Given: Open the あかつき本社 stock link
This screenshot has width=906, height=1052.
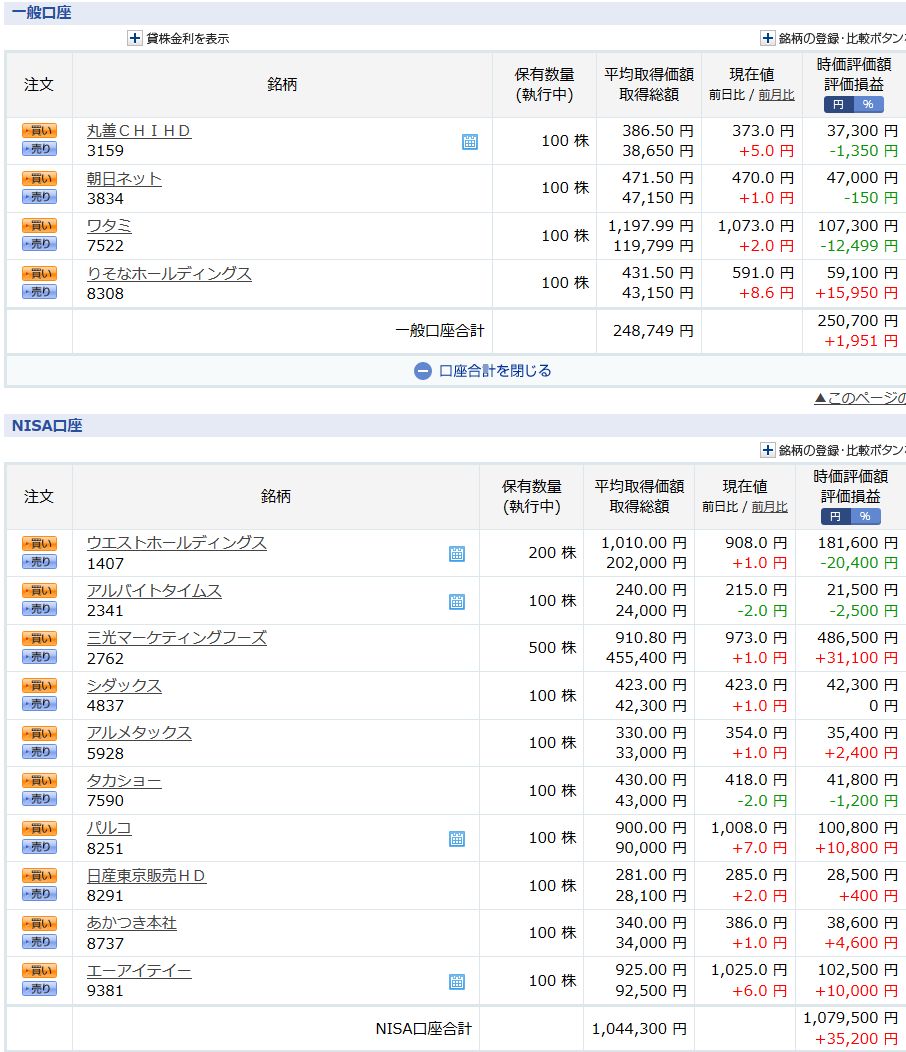Looking at the screenshot, I should [132, 923].
